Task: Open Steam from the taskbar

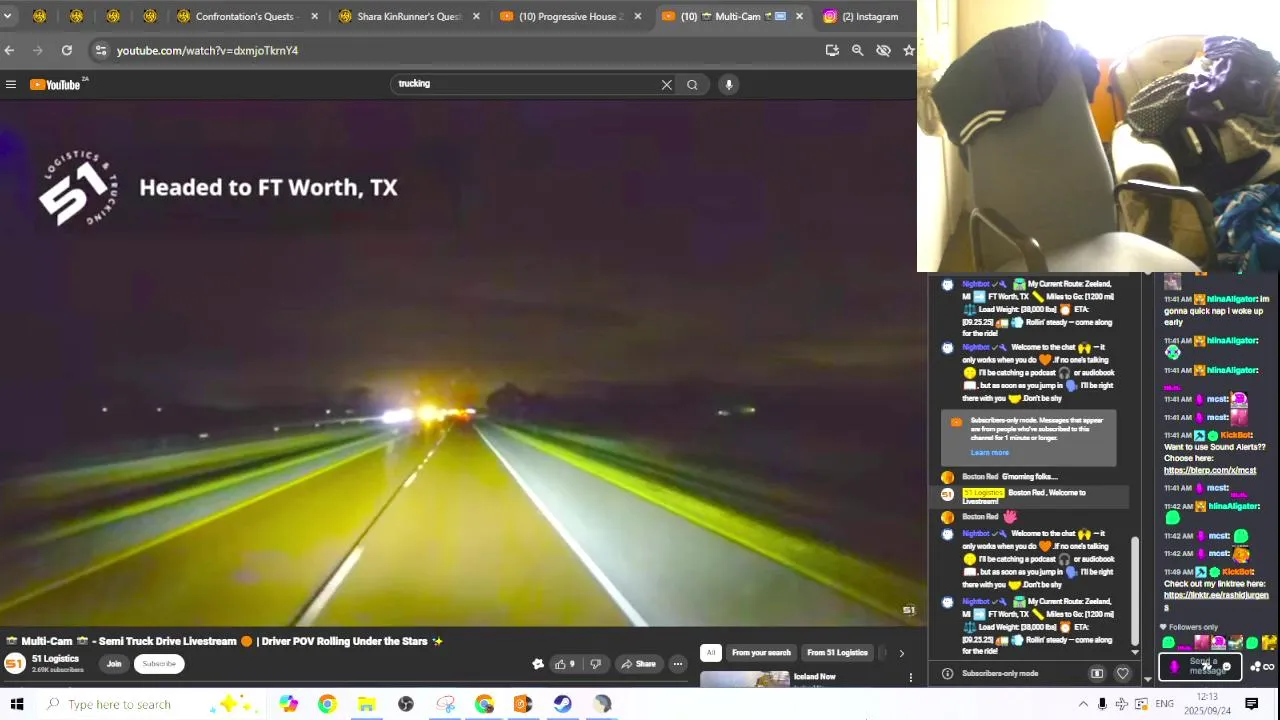Action: tap(563, 704)
